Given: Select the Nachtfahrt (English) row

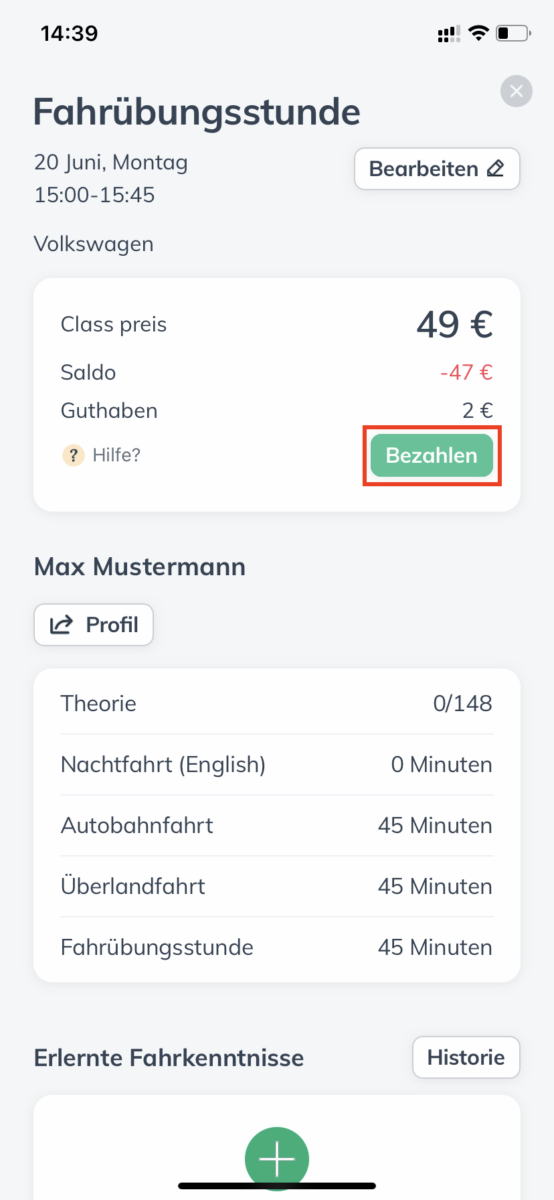Looking at the screenshot, I should click(x=277, y=765).
